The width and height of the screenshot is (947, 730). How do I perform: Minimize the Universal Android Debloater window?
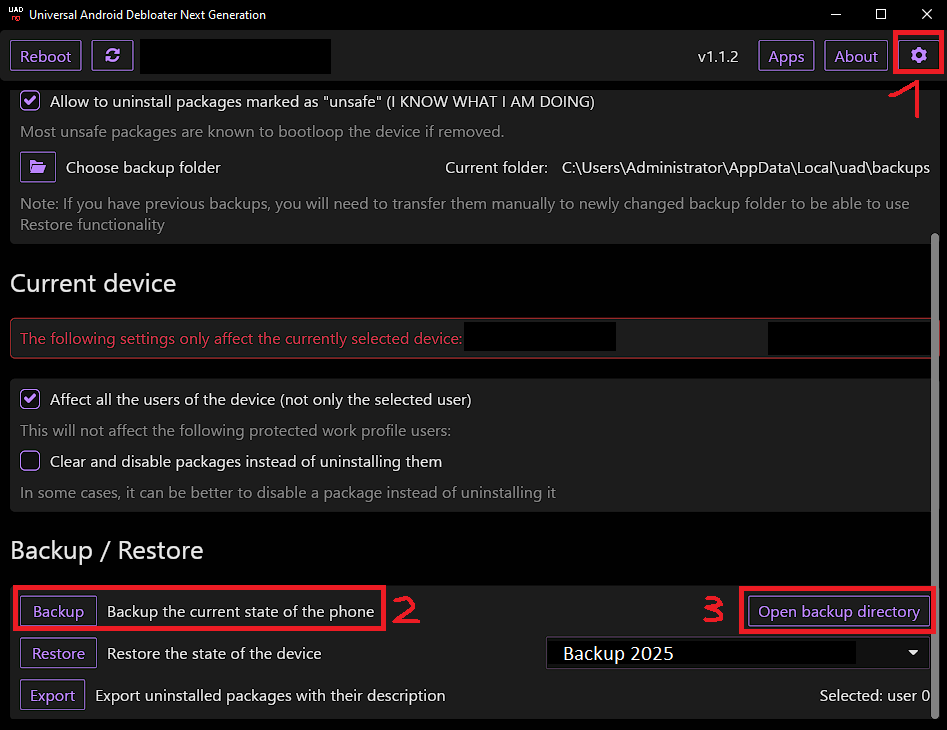[x=834, y=15]
